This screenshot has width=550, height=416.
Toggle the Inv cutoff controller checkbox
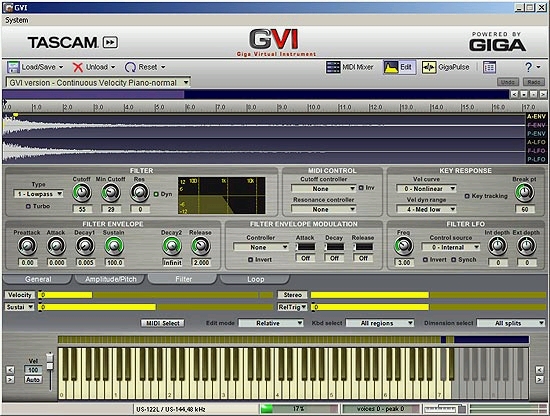361,188
